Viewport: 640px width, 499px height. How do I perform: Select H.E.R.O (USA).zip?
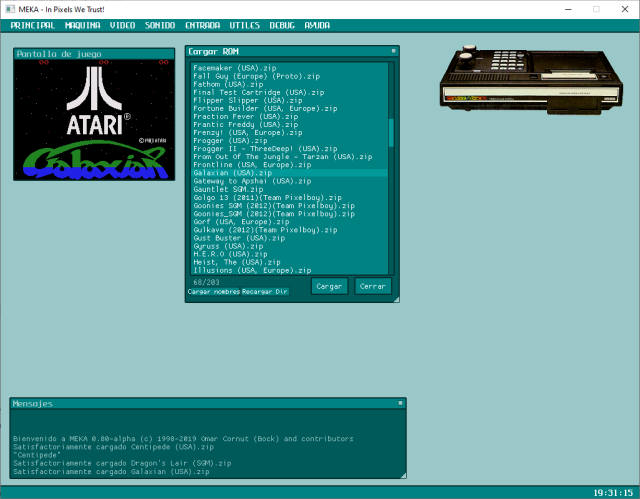coord(289,254)
